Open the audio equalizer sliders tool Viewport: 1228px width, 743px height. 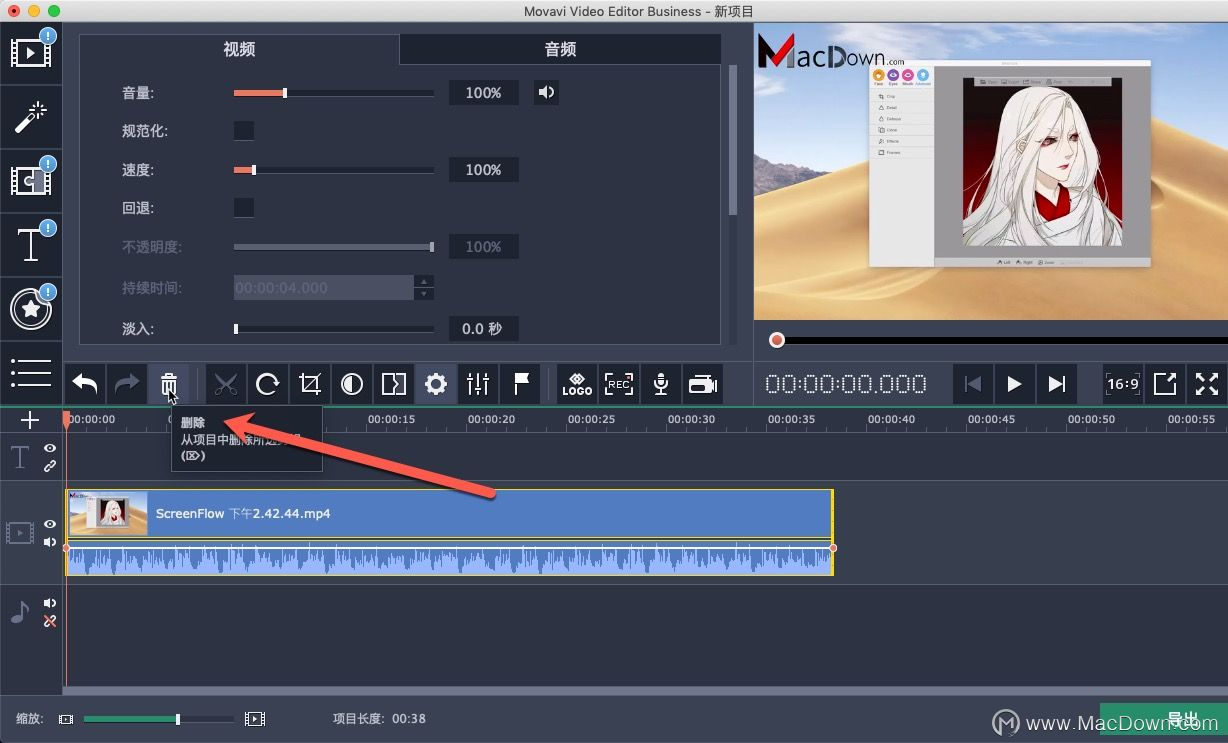click(478, 384)
